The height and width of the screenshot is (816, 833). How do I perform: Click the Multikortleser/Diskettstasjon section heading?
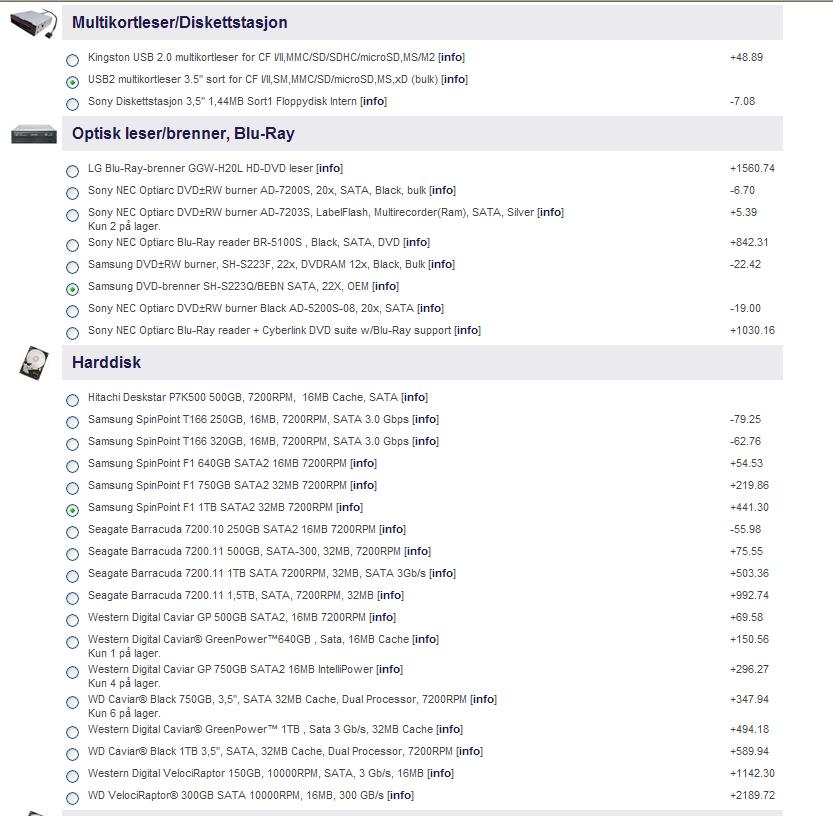[x=180, y=23]
